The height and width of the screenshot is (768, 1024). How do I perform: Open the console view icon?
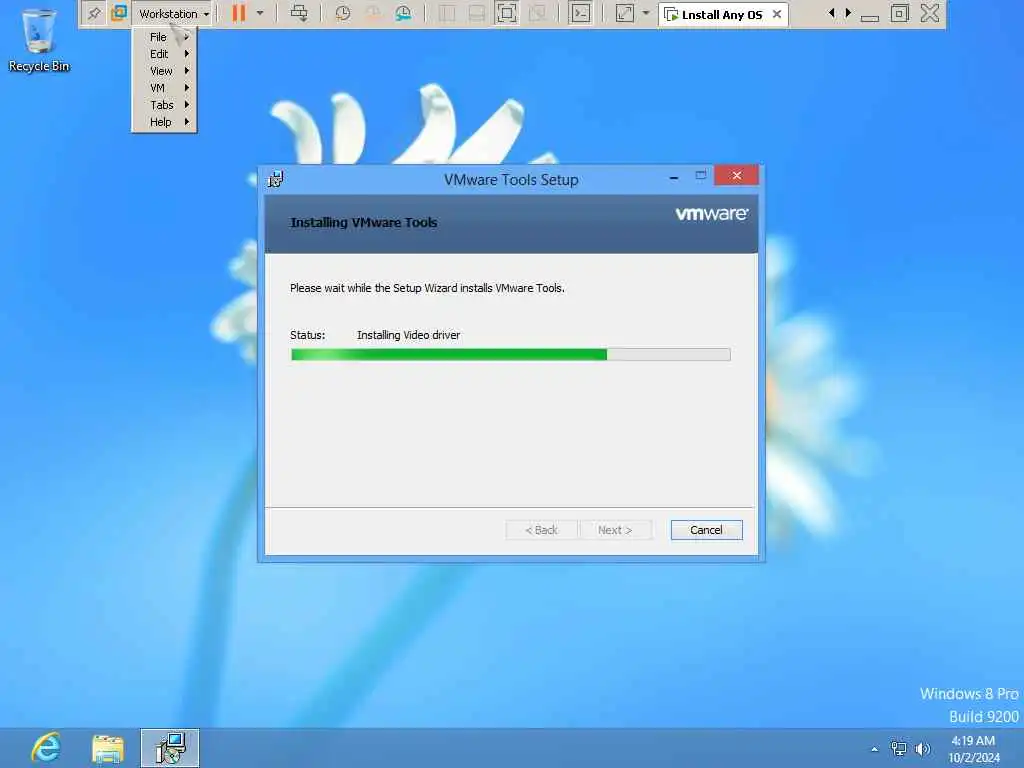[x=580, y=13]
